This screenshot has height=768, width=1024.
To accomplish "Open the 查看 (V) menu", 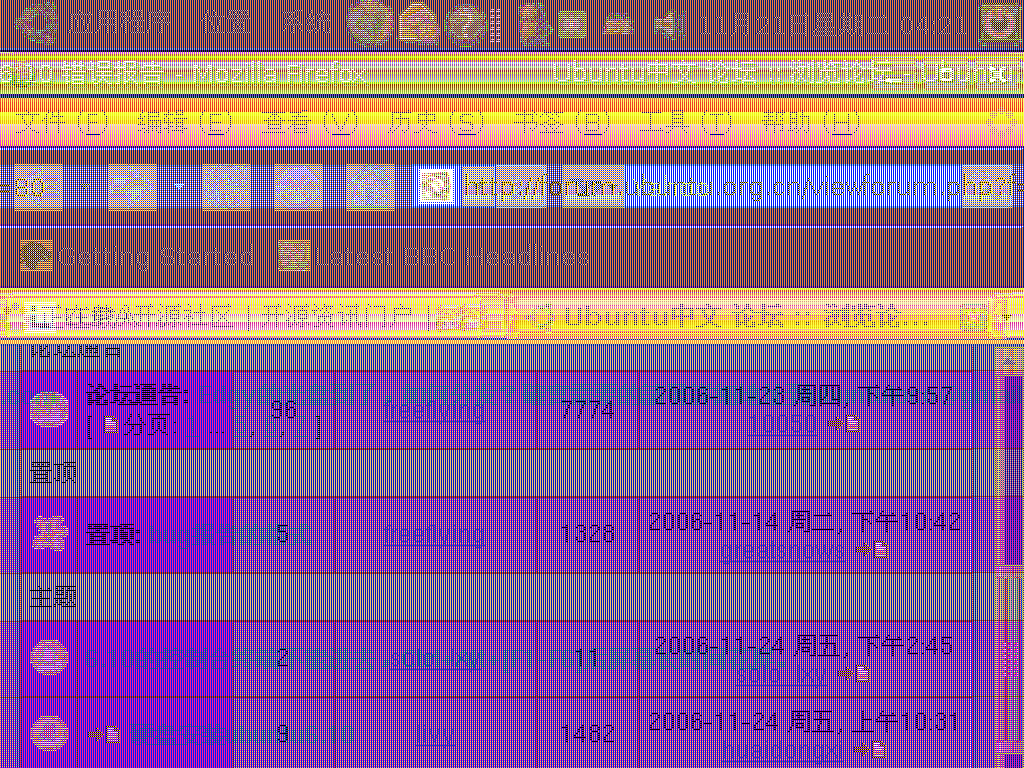I will pos(308,123).
